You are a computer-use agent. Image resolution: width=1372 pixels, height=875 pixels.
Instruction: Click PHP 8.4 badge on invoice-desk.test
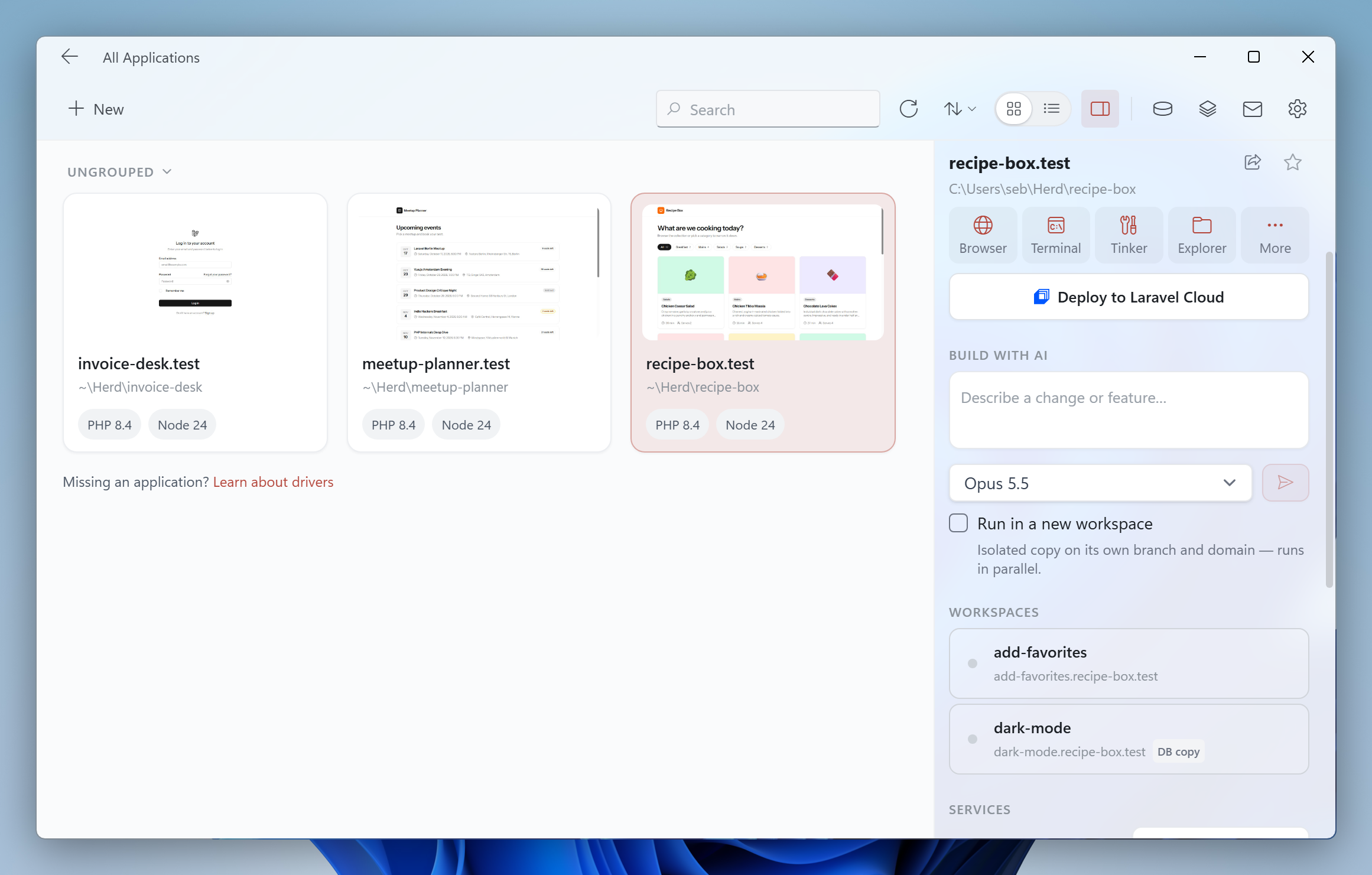pyautogui.click(x=109, y=425)
